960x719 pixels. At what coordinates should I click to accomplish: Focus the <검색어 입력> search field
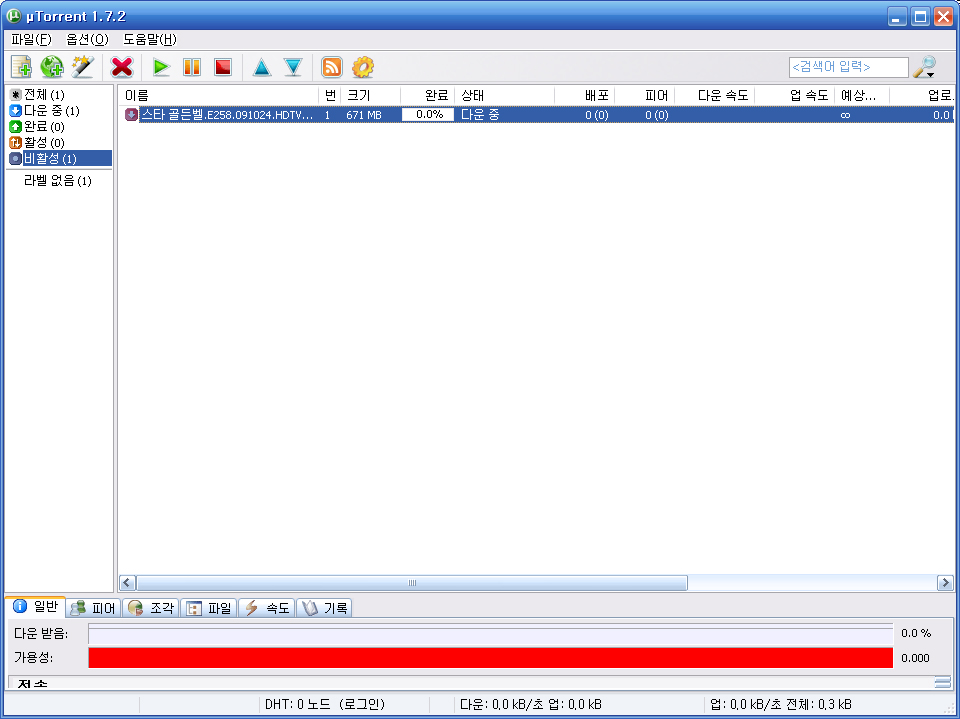coord(848,67)
